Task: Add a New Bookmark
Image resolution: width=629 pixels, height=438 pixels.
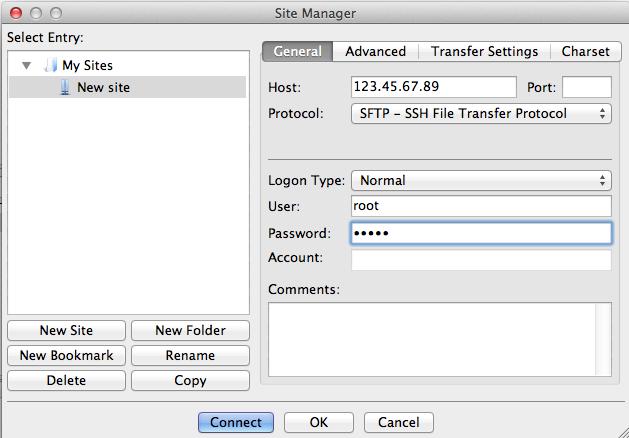Action: 67,356
